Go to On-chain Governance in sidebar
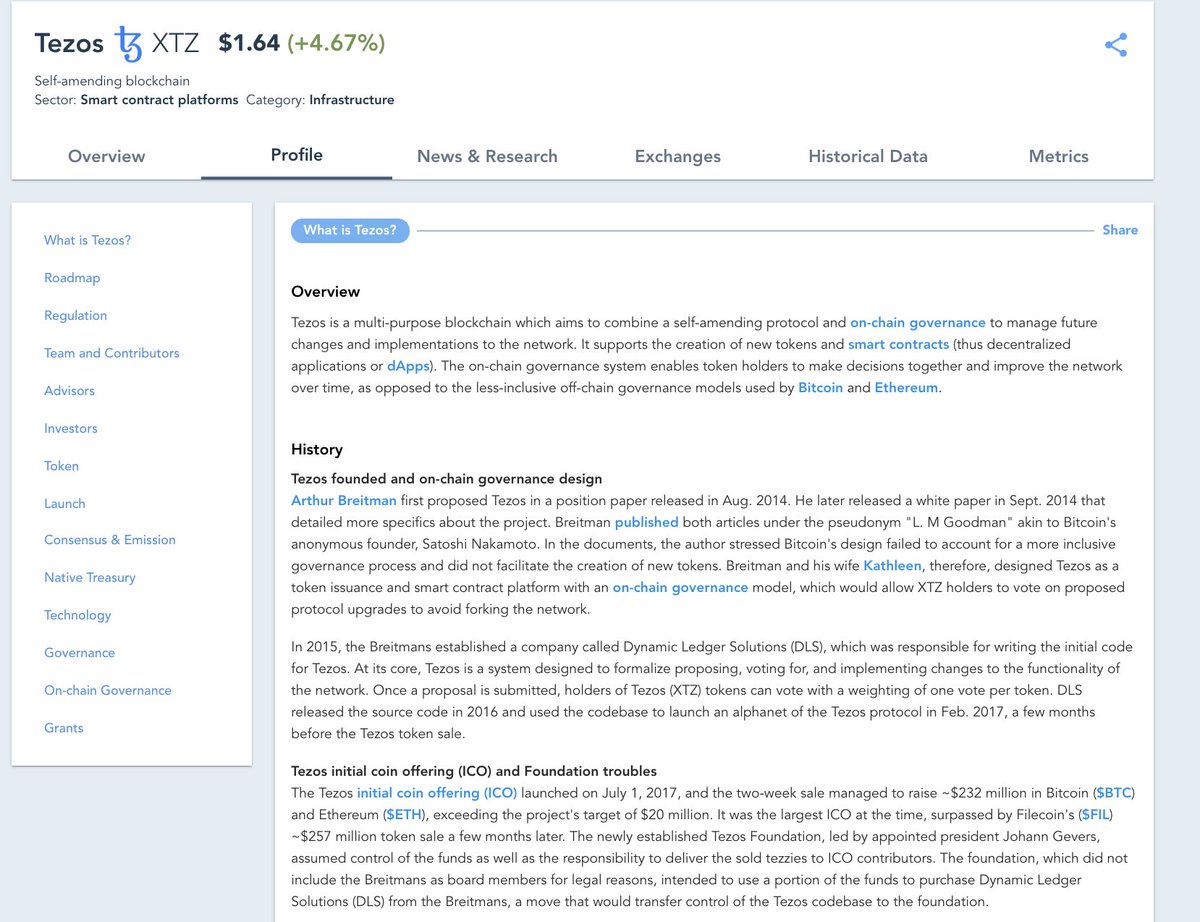This screenshot has width=1200, height=922. [108, 690]
